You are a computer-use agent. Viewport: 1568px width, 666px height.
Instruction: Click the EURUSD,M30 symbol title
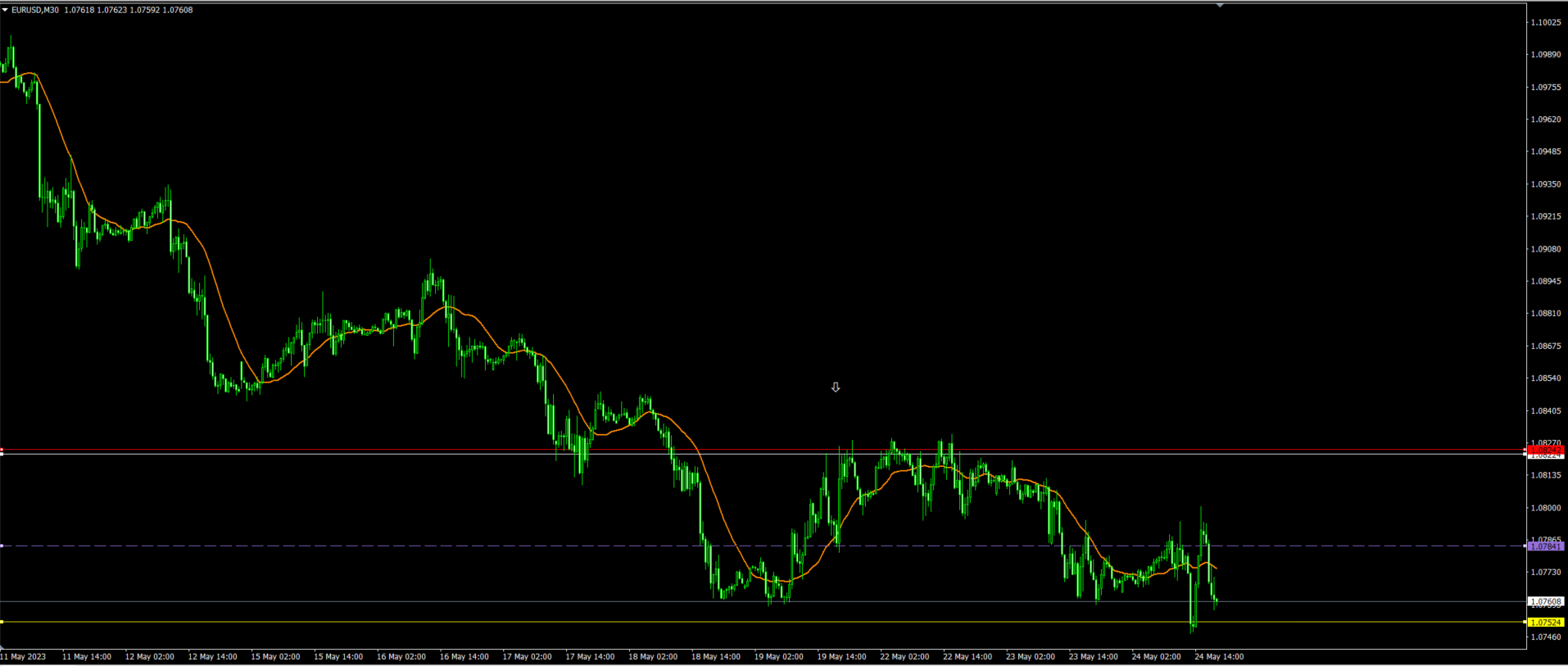[x=35, y=10]
